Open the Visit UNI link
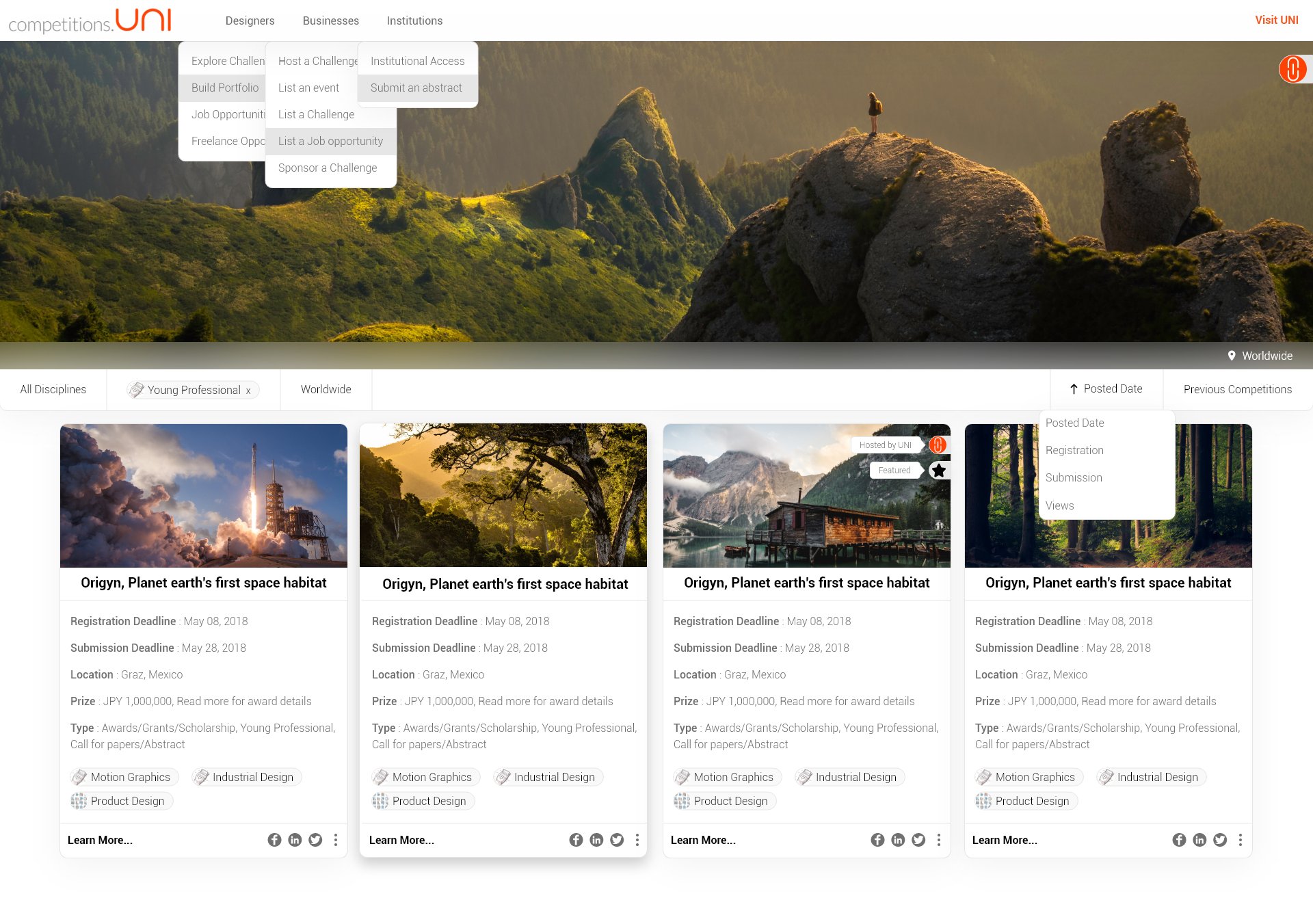The image size is (1313, 924). 1277,20
